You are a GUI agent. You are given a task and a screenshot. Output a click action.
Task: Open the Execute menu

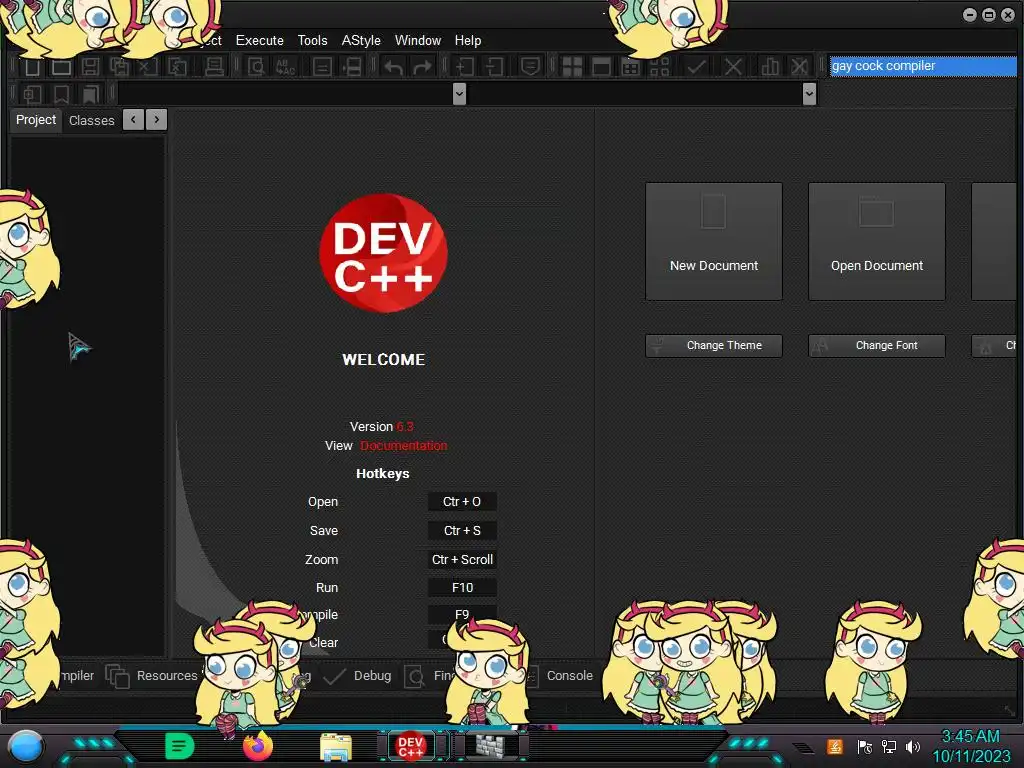[x=259, y=40]
